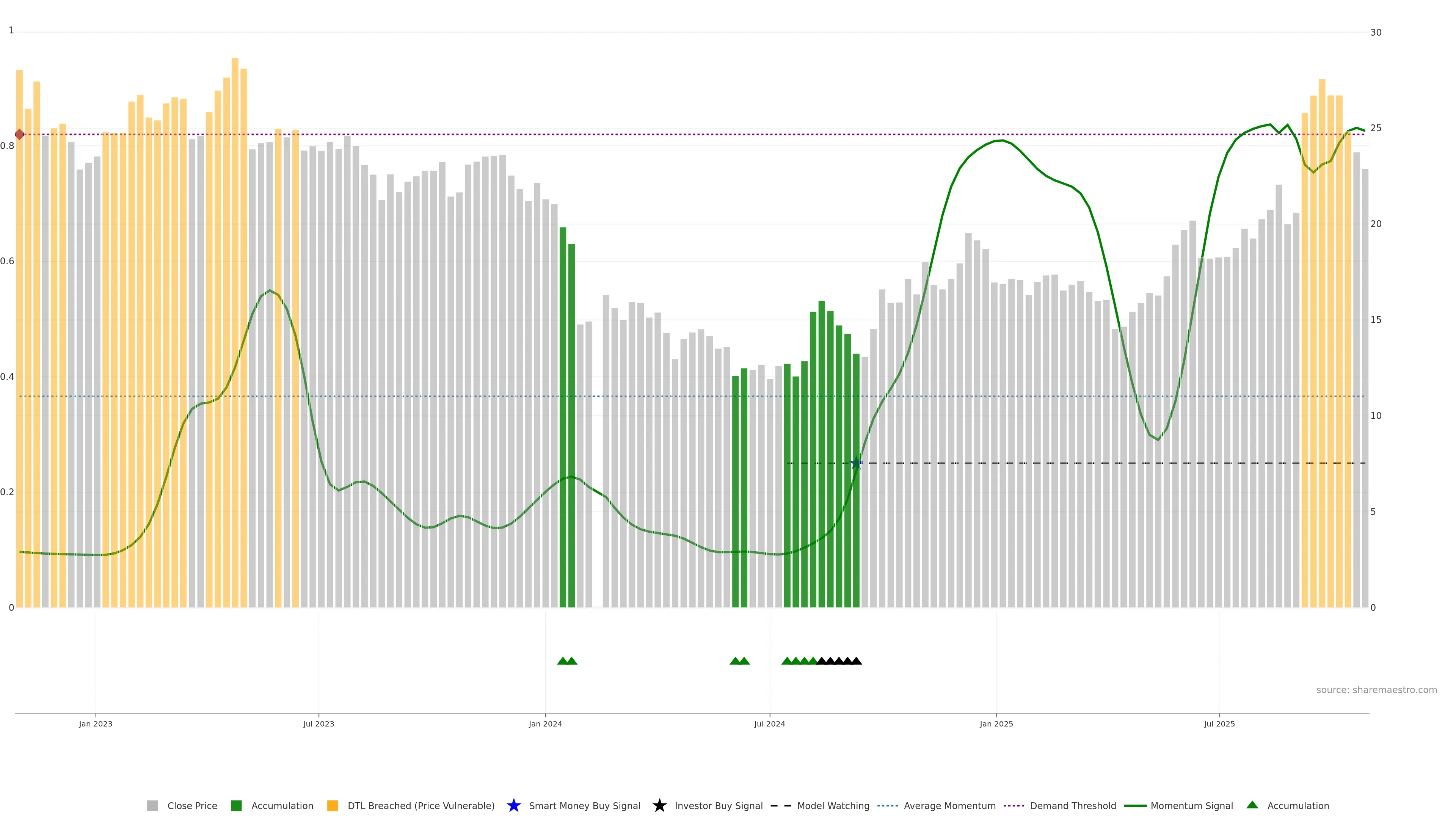Click the gray Close Price legend square

152,805
